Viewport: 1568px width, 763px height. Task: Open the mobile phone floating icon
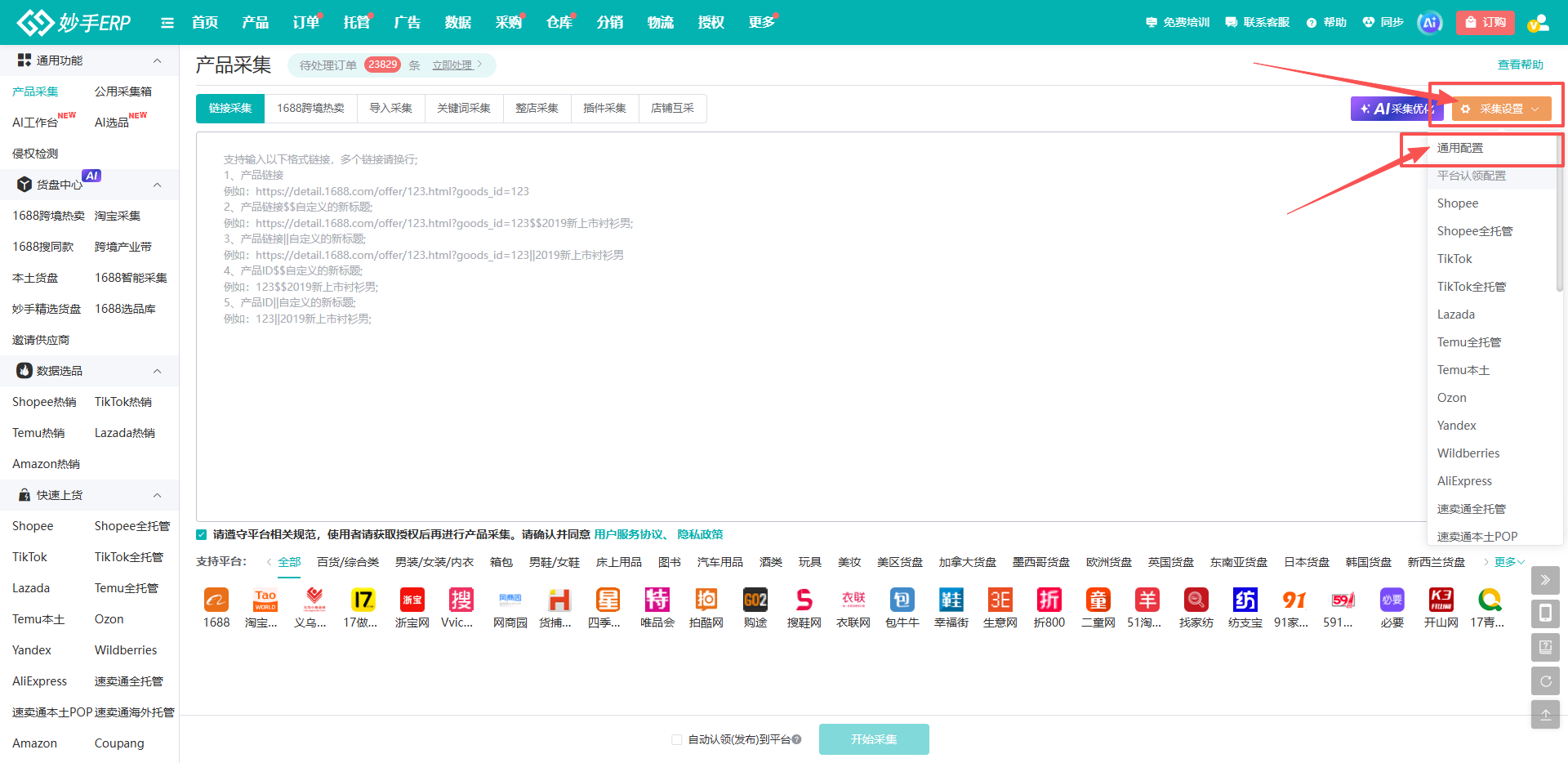(x=1545, y=614)
